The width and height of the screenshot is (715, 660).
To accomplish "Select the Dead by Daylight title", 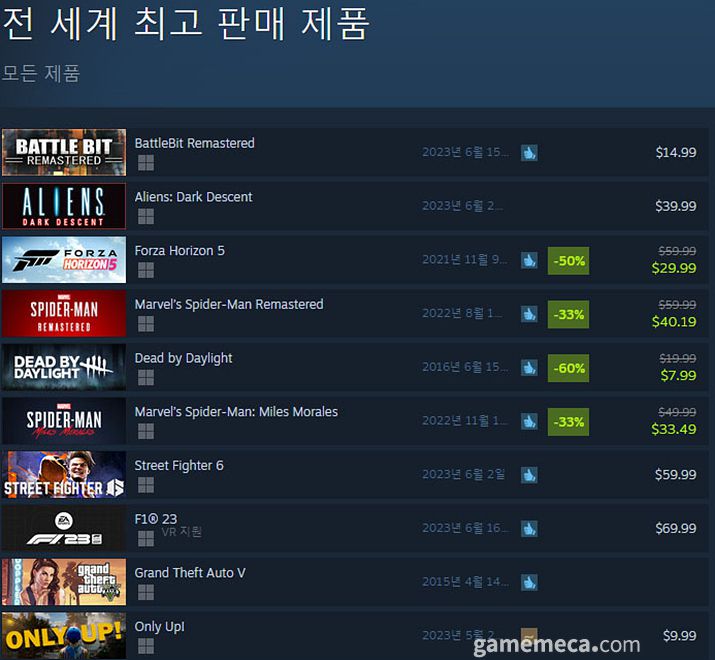I will tap(183, 359).
